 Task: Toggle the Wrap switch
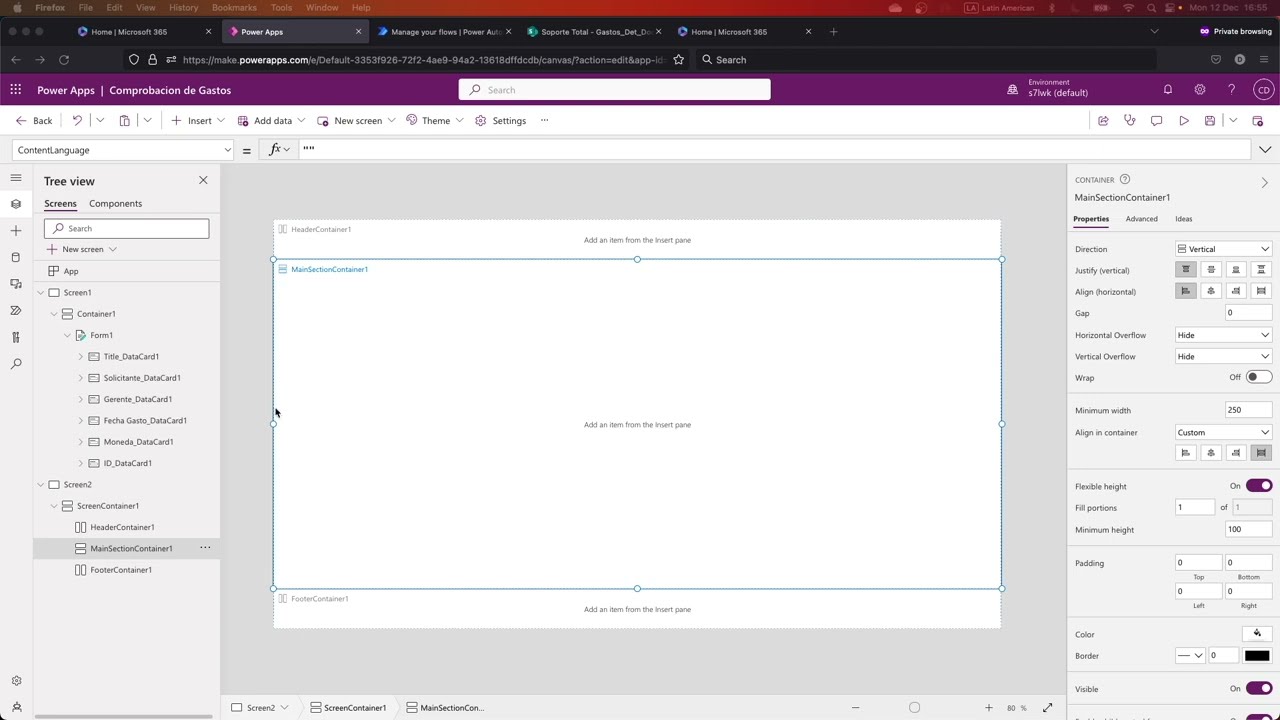pos(1258,377)
